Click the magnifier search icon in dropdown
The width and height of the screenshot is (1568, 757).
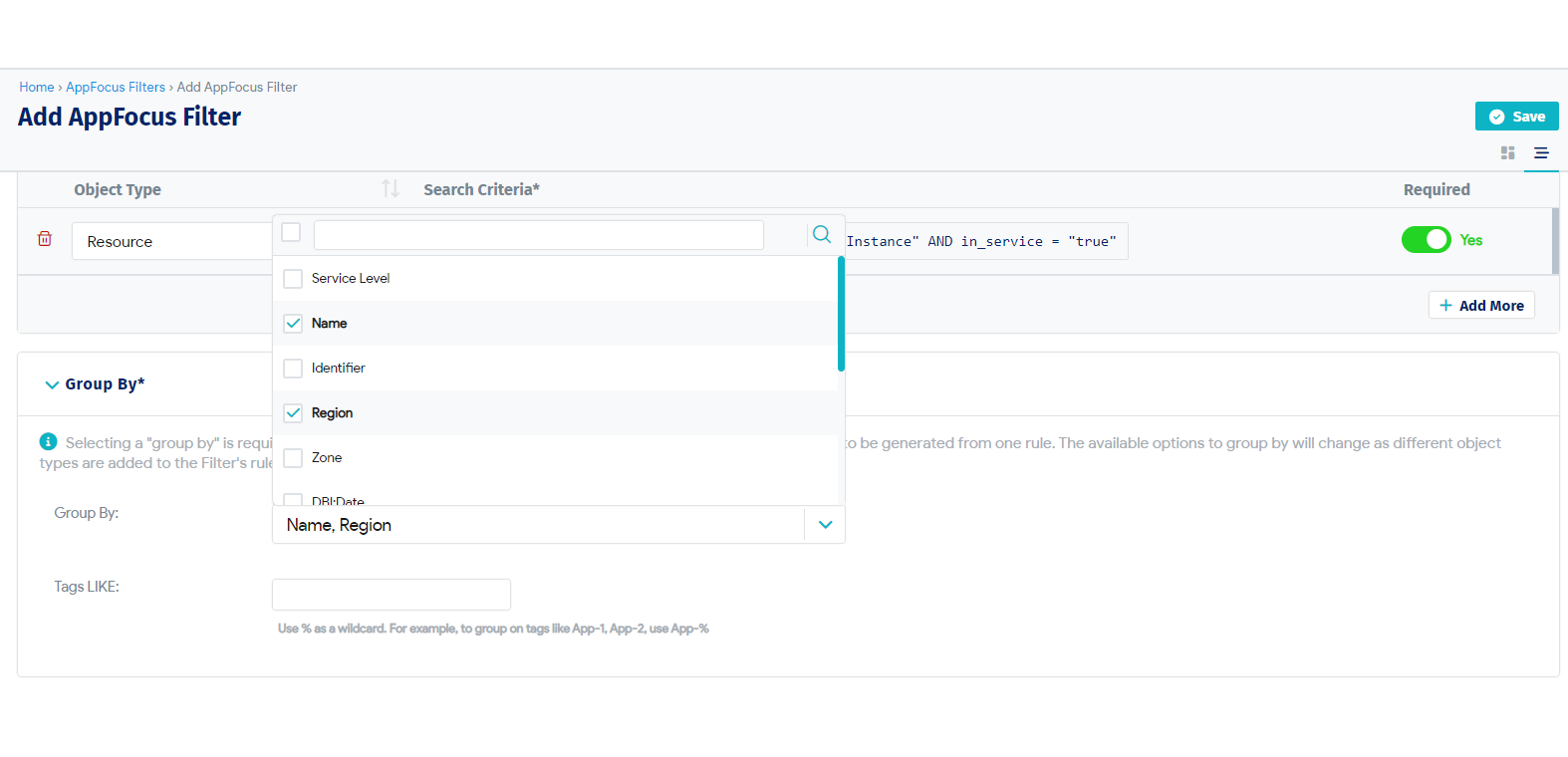(x=821, y=234)
